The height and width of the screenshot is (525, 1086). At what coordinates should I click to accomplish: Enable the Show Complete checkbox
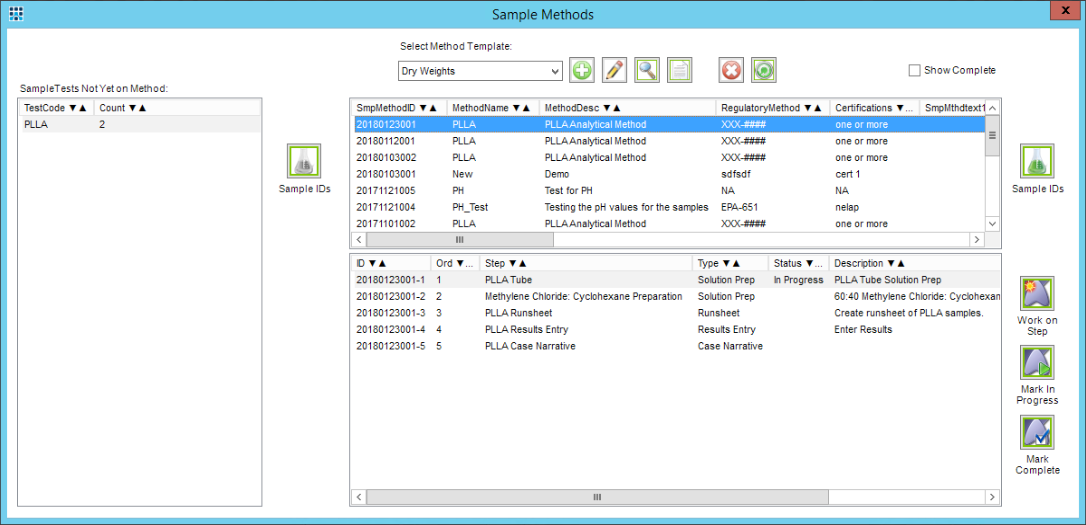coord(914,70)
